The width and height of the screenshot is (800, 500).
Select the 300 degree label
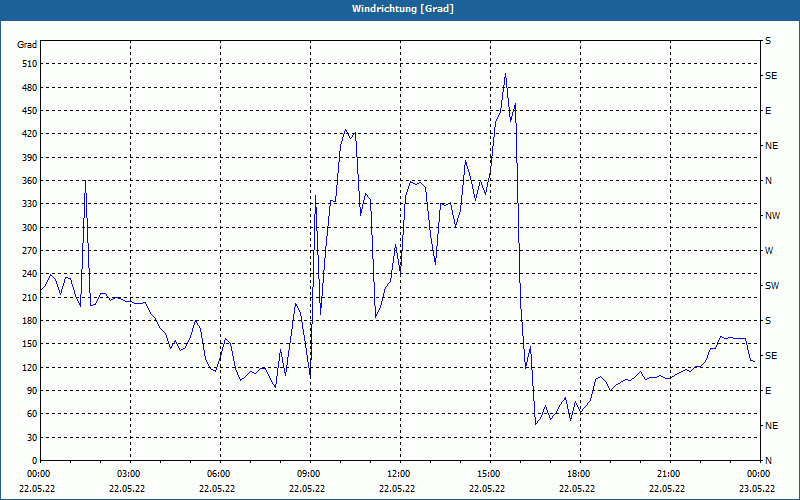click(x=30, y=228)
